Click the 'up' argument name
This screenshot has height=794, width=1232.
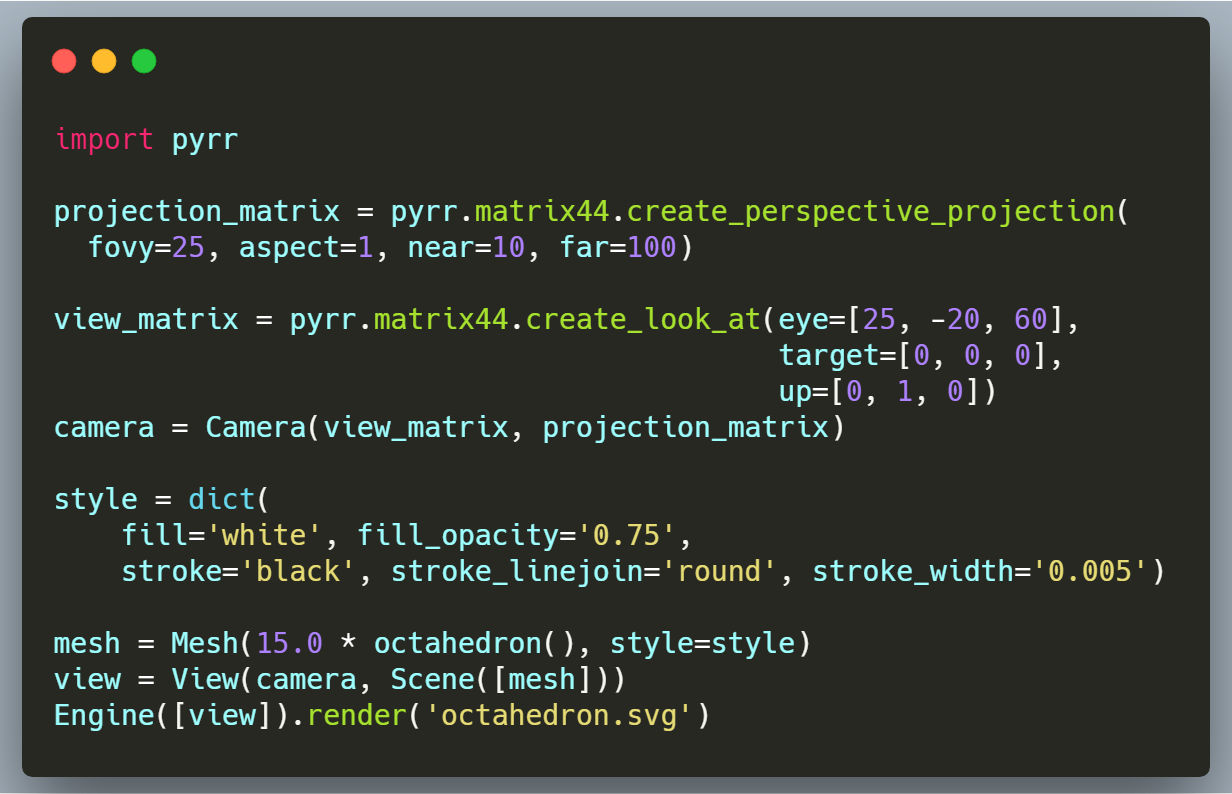pyautogui.click(x=796, y=393)
